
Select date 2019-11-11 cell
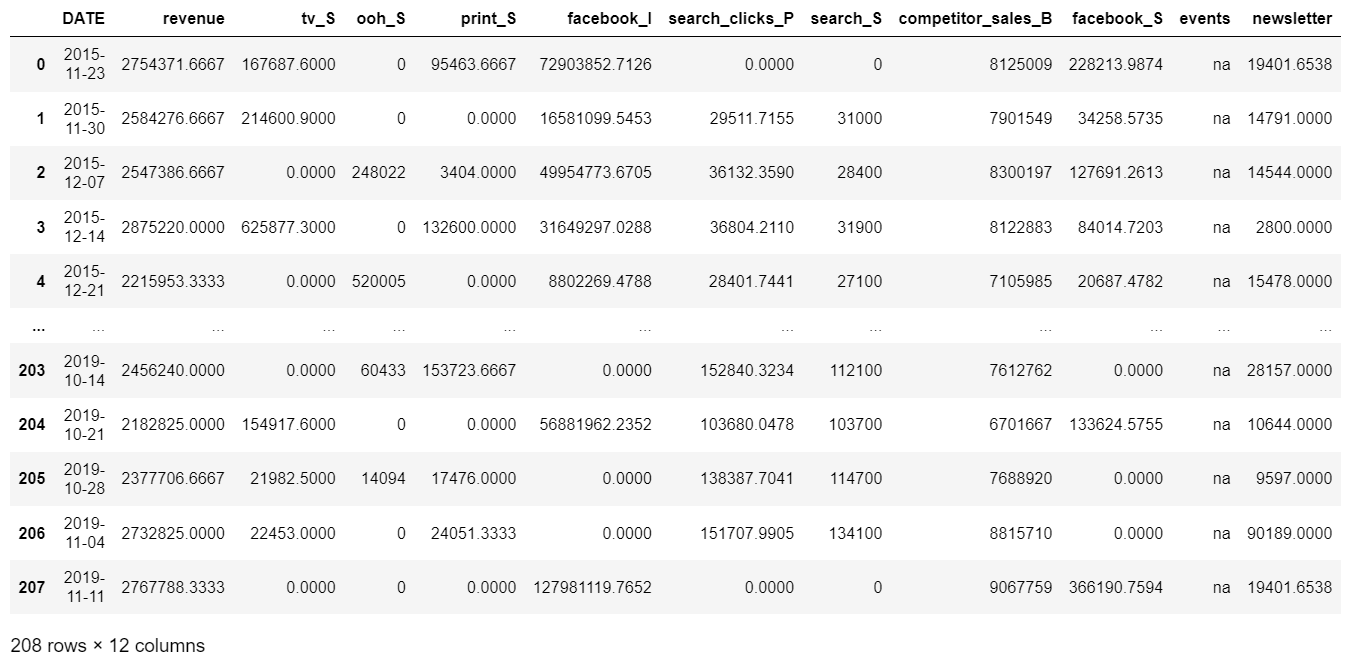[x=84, y=587]
